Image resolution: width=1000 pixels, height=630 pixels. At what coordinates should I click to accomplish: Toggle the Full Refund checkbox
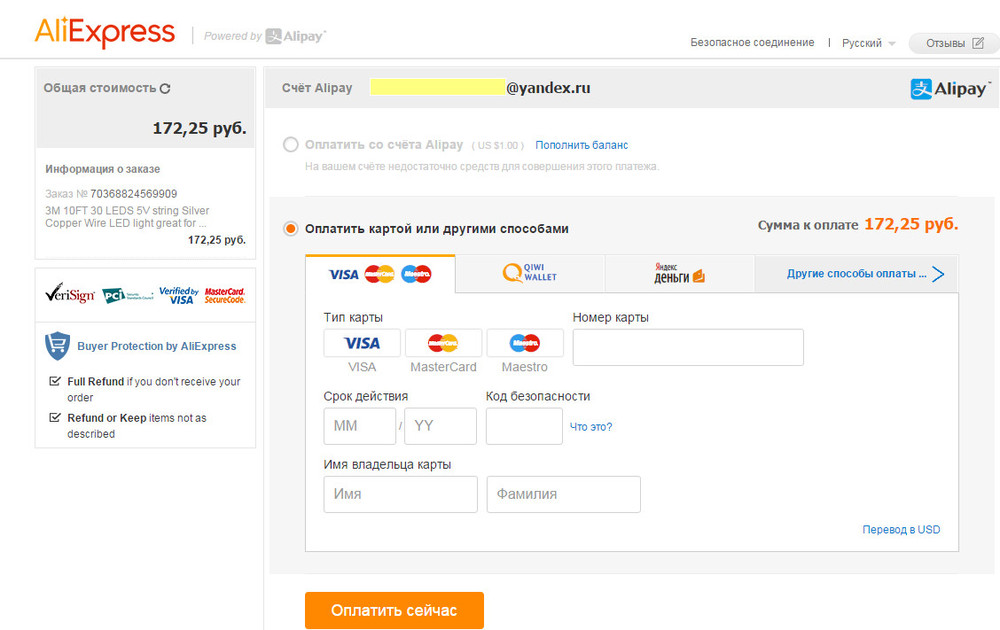click(56, 382)
